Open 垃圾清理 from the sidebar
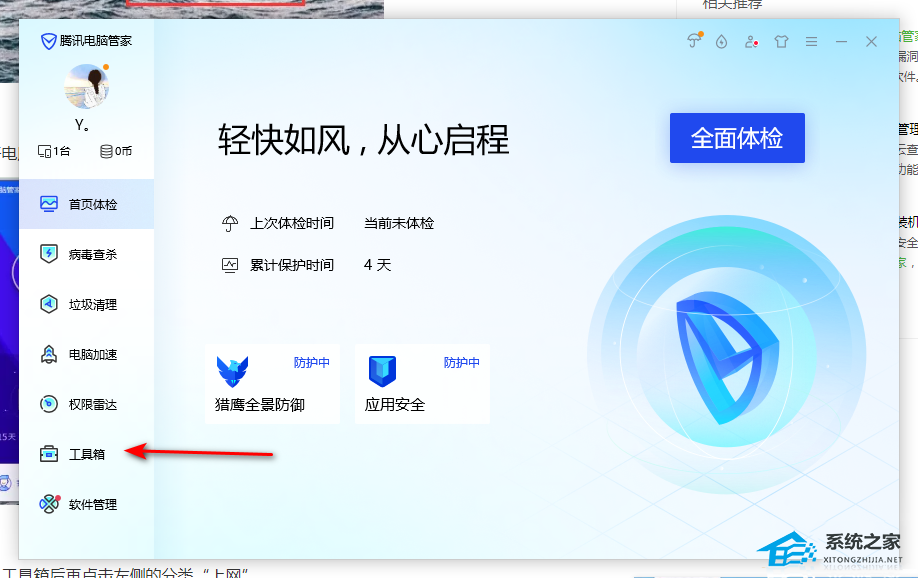The image size is (918, 578). coord(87,305)
